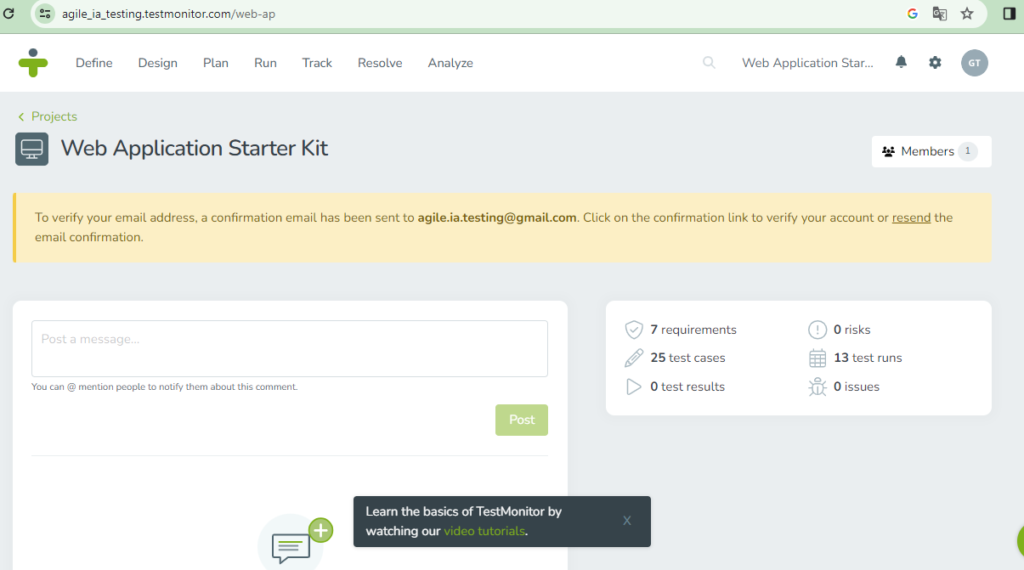This screenshot has width=1024, height=570.
Task: Click the add comment bubble icon
Action: [295, 544]
